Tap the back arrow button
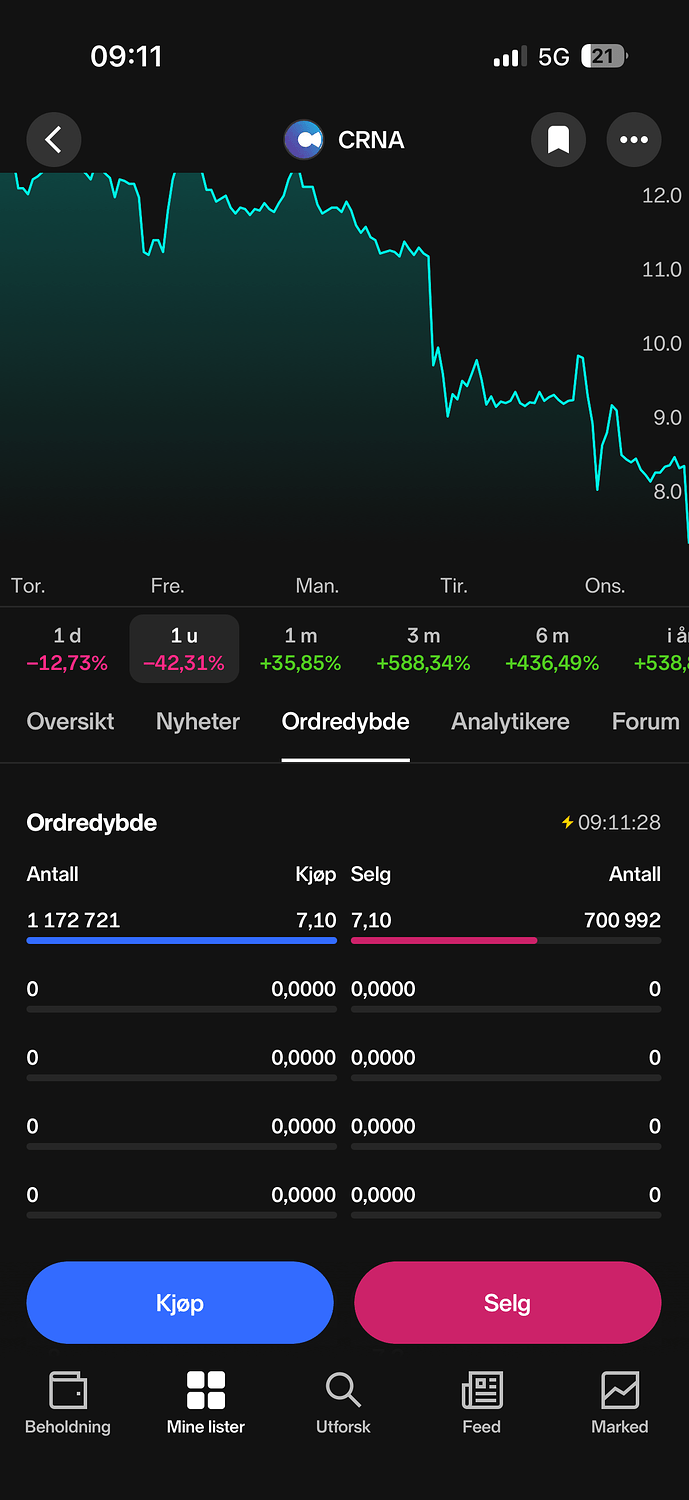 pyautogui.click(x=54, y=140)
